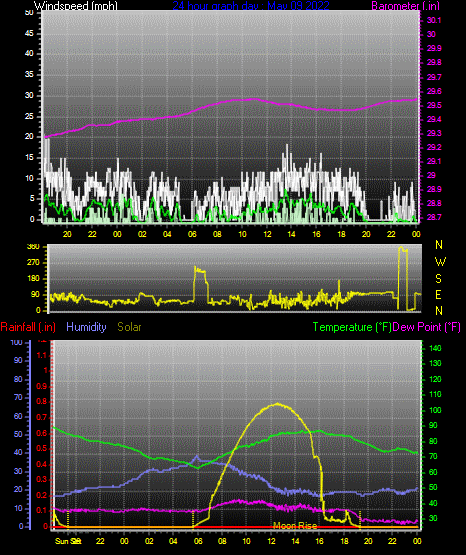Click the green temperature axis value '100'
466x555 pixels.
tap(435, 410)
